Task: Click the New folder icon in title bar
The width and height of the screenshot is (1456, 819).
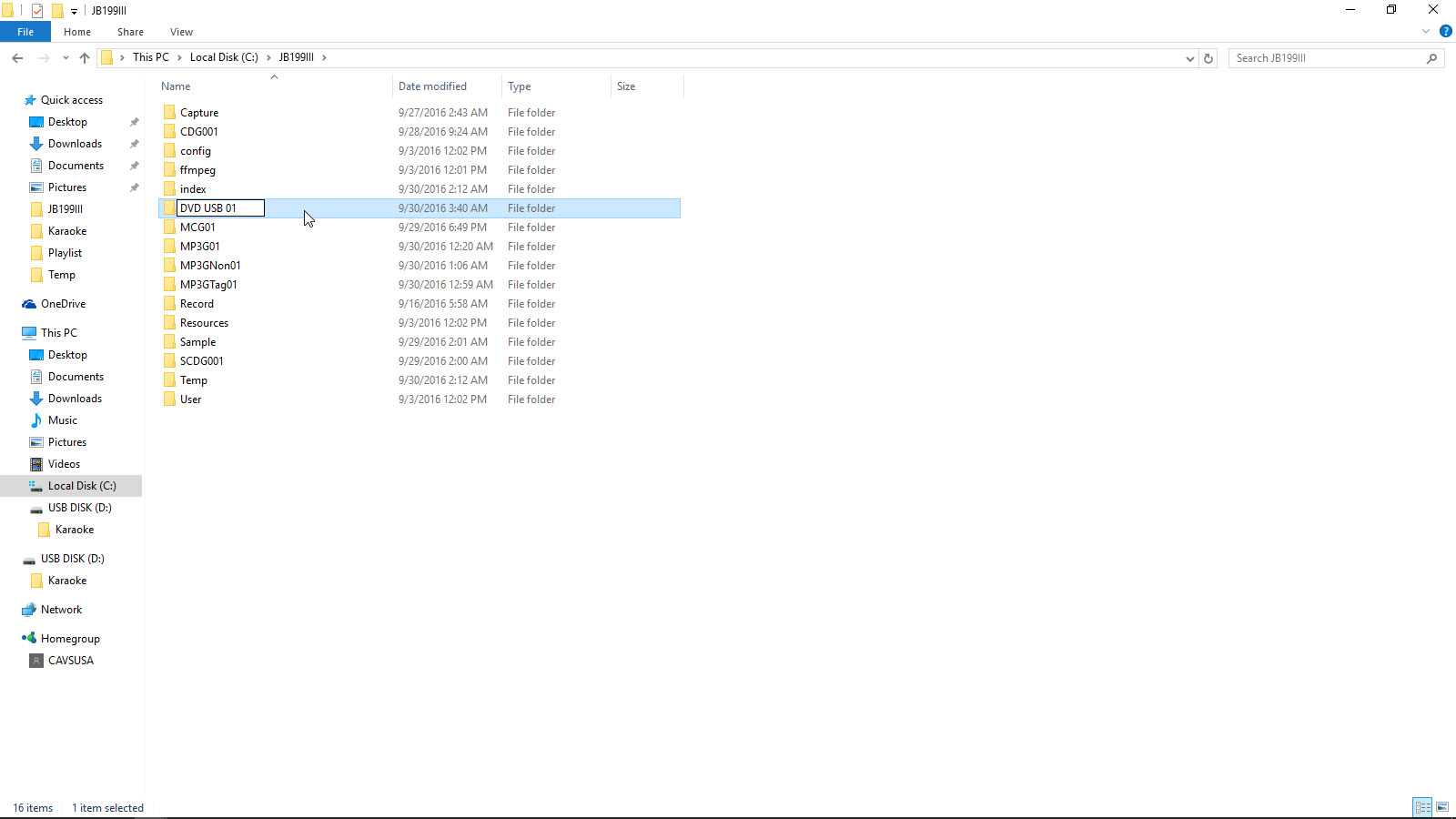Action: pyautogui.click(x=57, y=11)
